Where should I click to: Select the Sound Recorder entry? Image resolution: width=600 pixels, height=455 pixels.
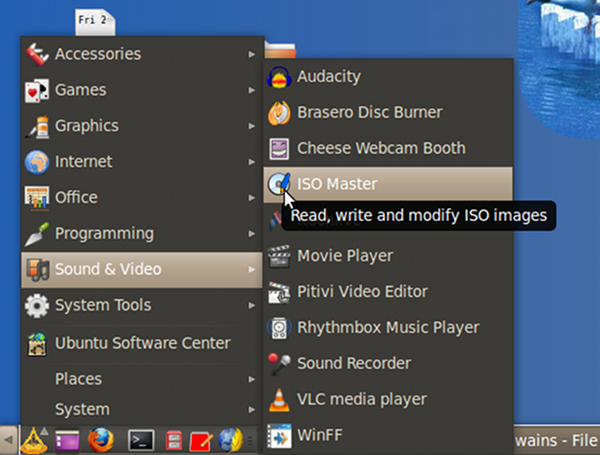388,364
